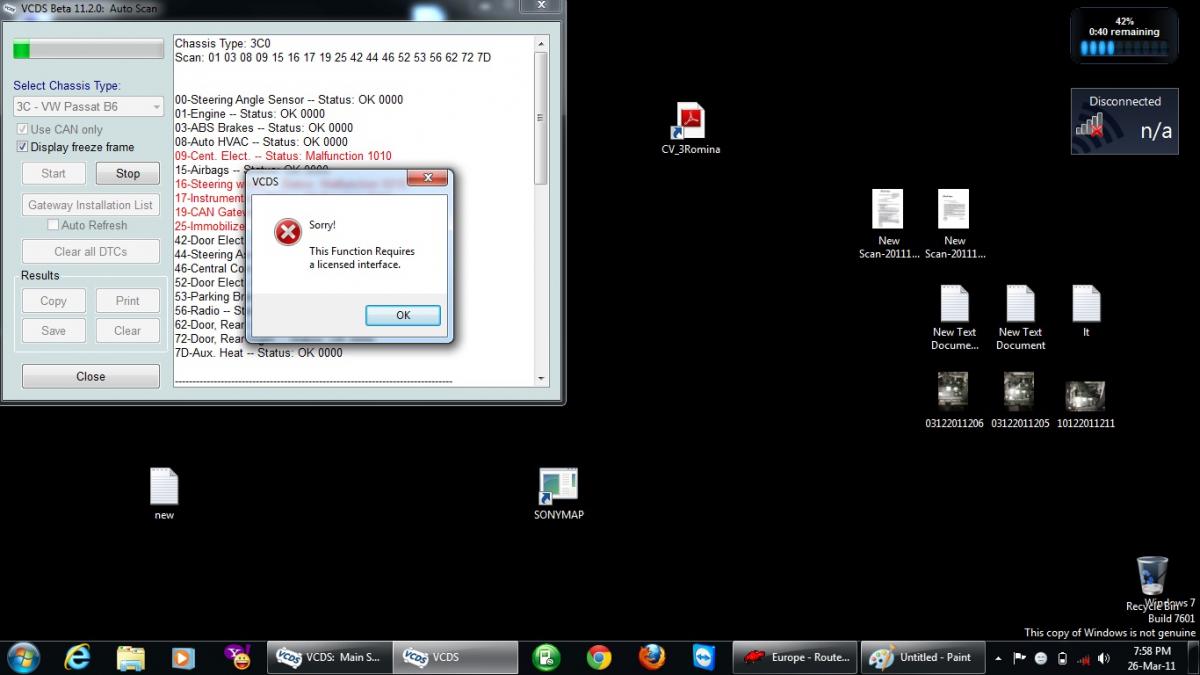Print the Auto Scan results

(x=128, y=300)
